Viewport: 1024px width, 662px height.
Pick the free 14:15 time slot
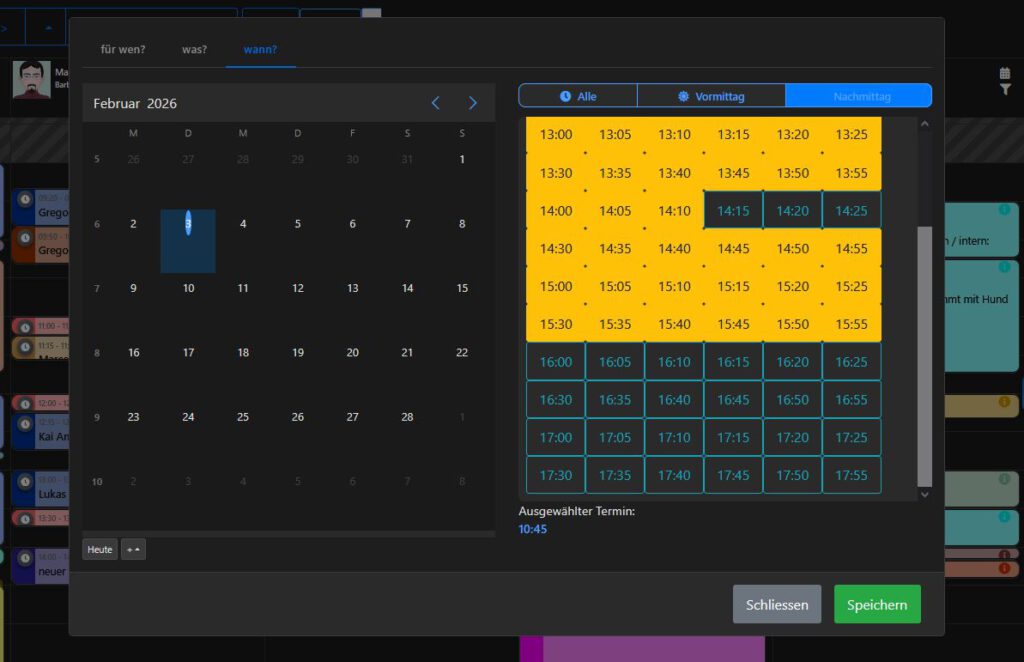pos(733,211)
